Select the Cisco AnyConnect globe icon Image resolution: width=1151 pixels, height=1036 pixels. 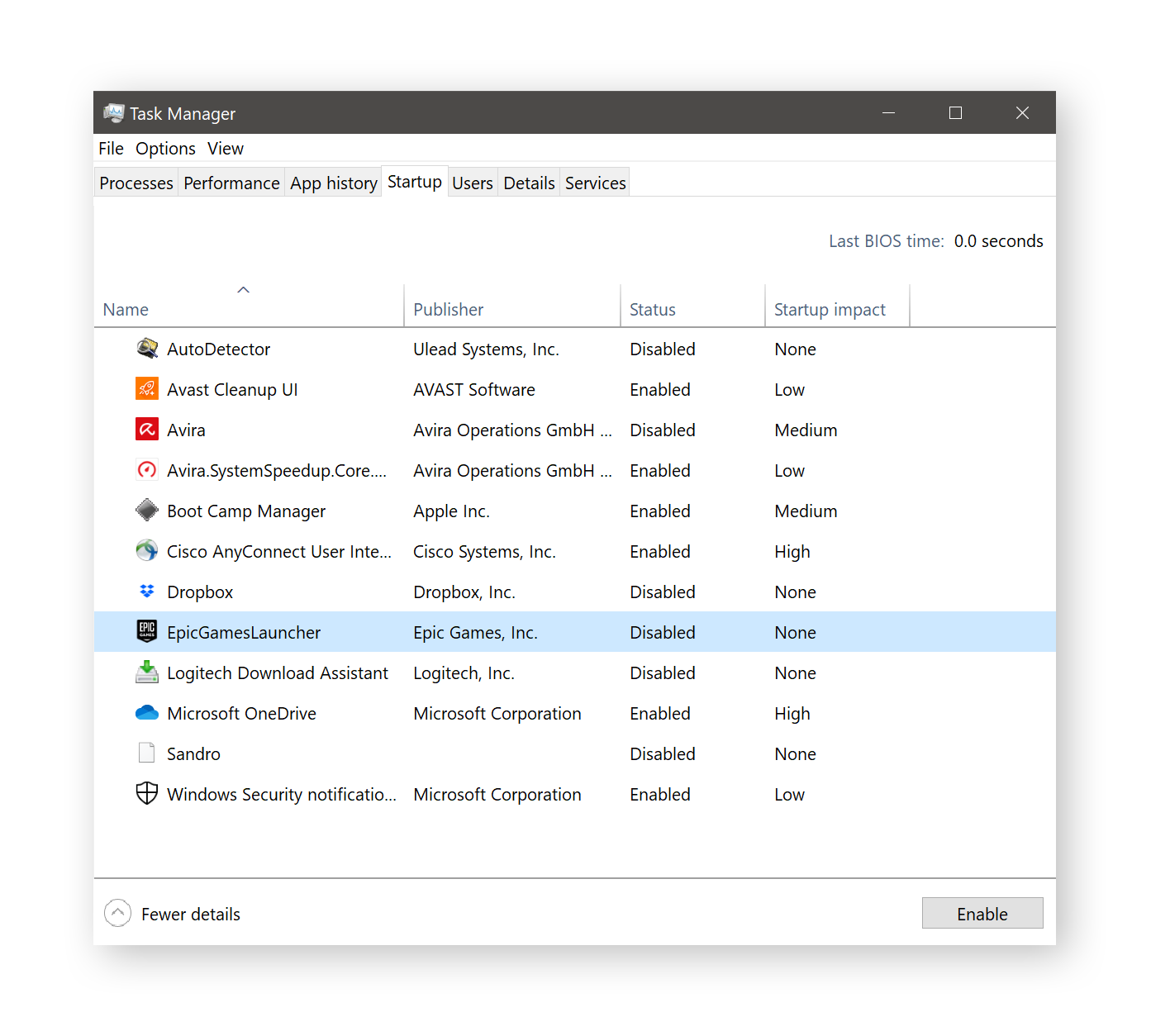146,550
